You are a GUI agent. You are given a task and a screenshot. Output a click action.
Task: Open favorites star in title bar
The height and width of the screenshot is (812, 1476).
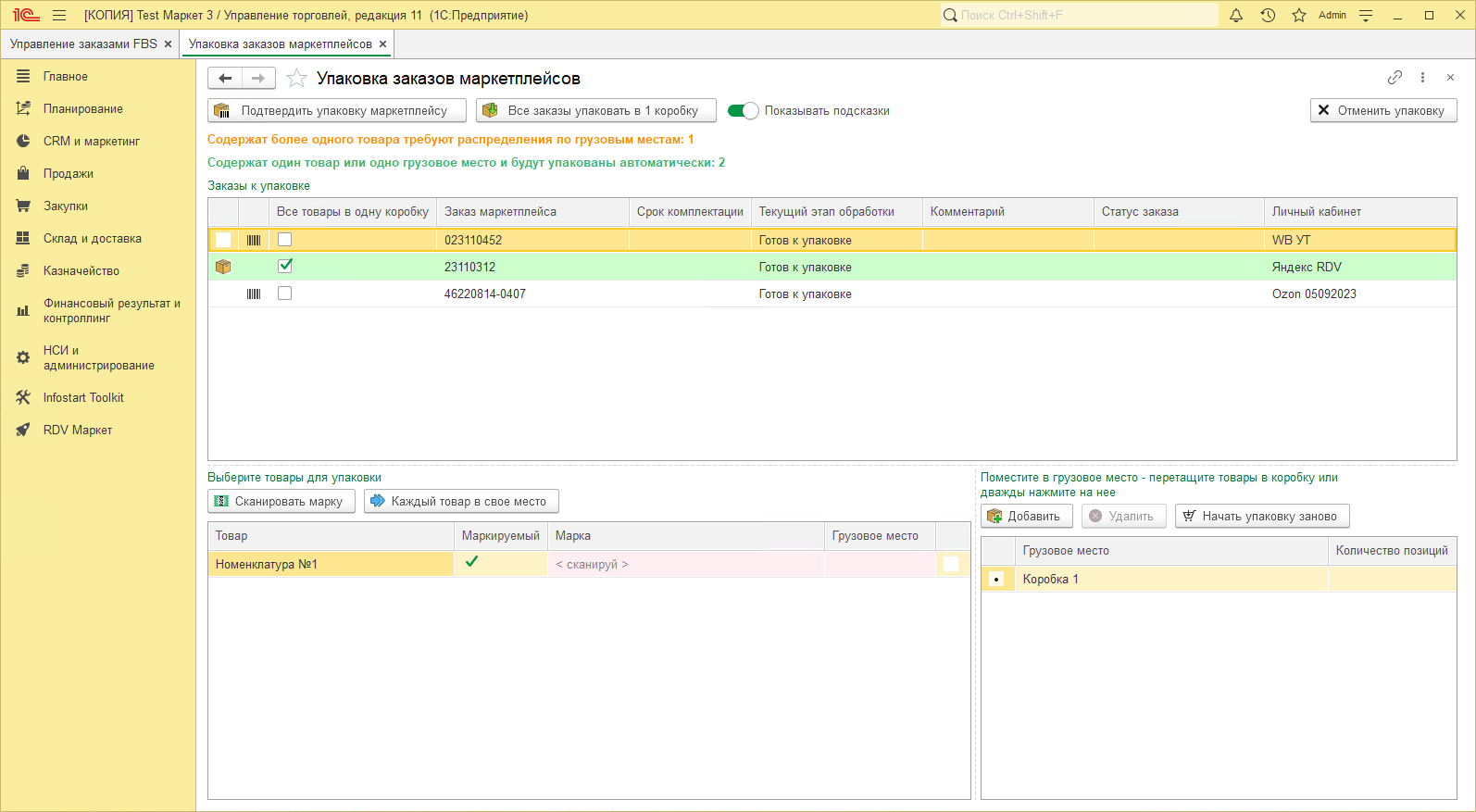coord(1299,15)
